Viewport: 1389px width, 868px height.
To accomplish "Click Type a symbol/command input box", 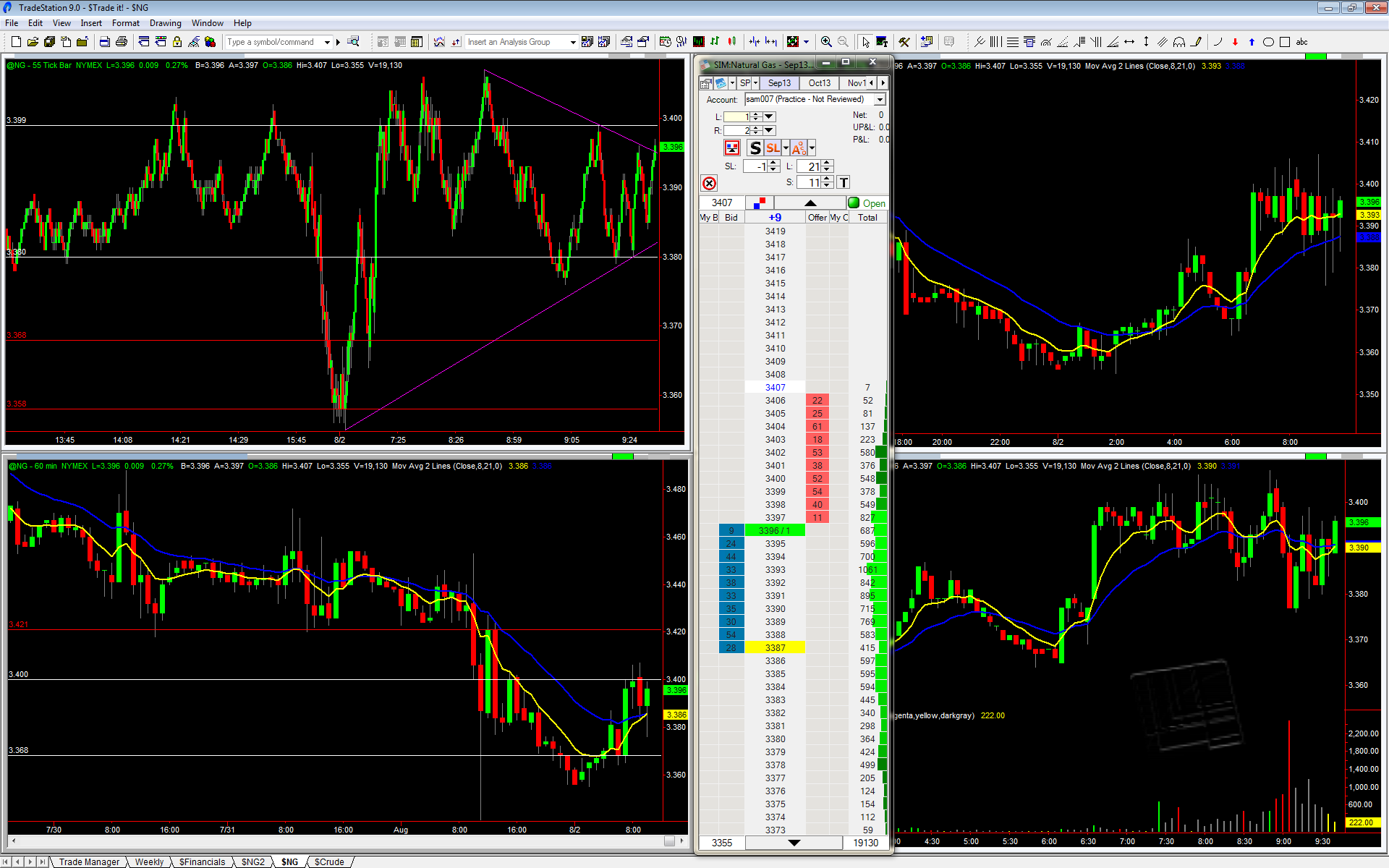I will (x=275, y=42).
